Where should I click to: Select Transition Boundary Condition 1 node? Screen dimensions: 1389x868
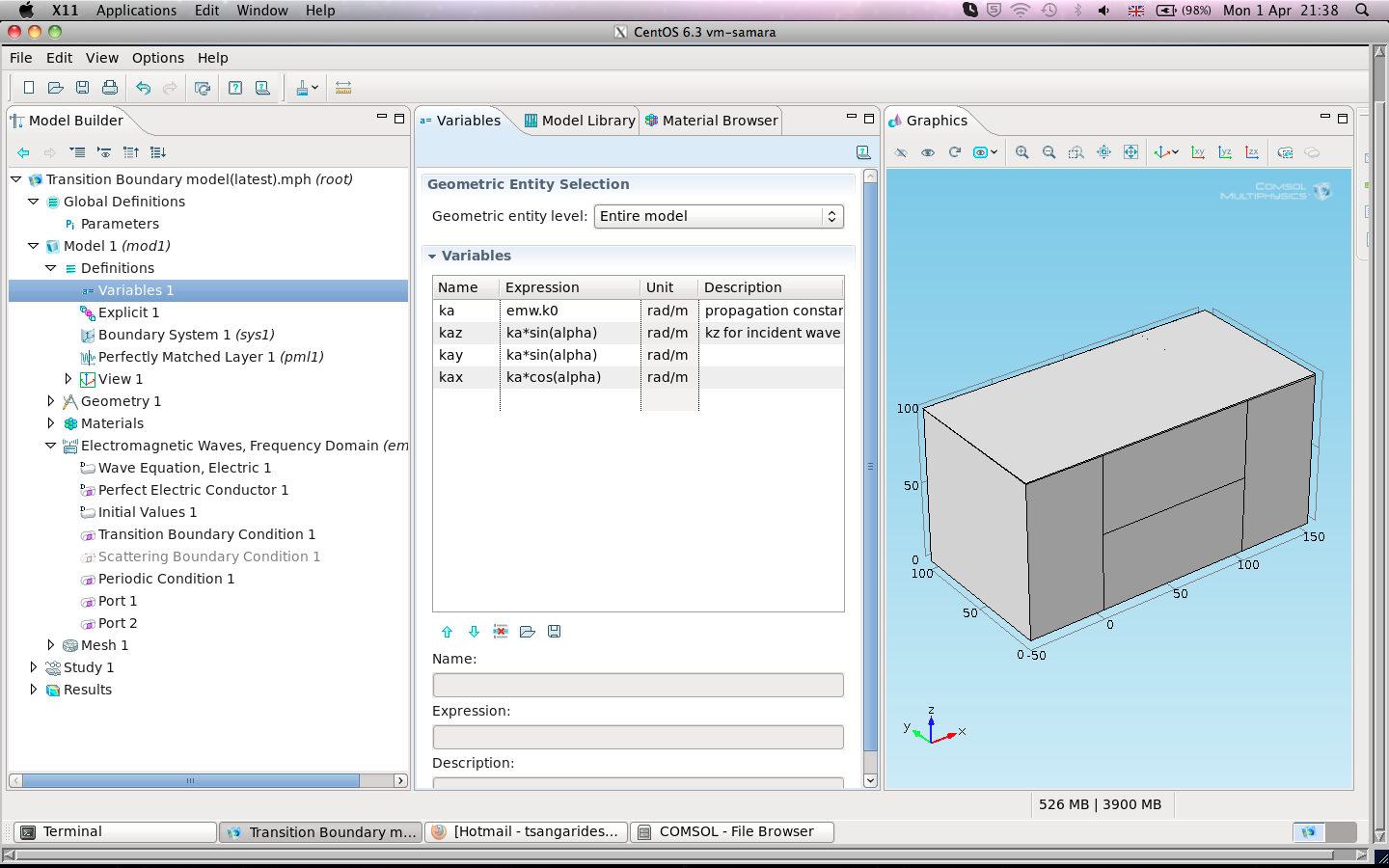pyautogui.click(x=206, y=534)
